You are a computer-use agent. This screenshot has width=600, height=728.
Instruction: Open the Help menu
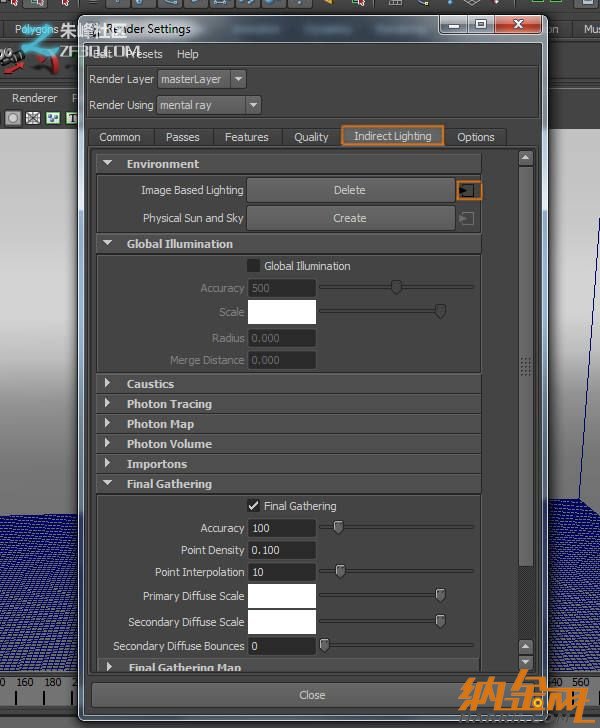188,54
